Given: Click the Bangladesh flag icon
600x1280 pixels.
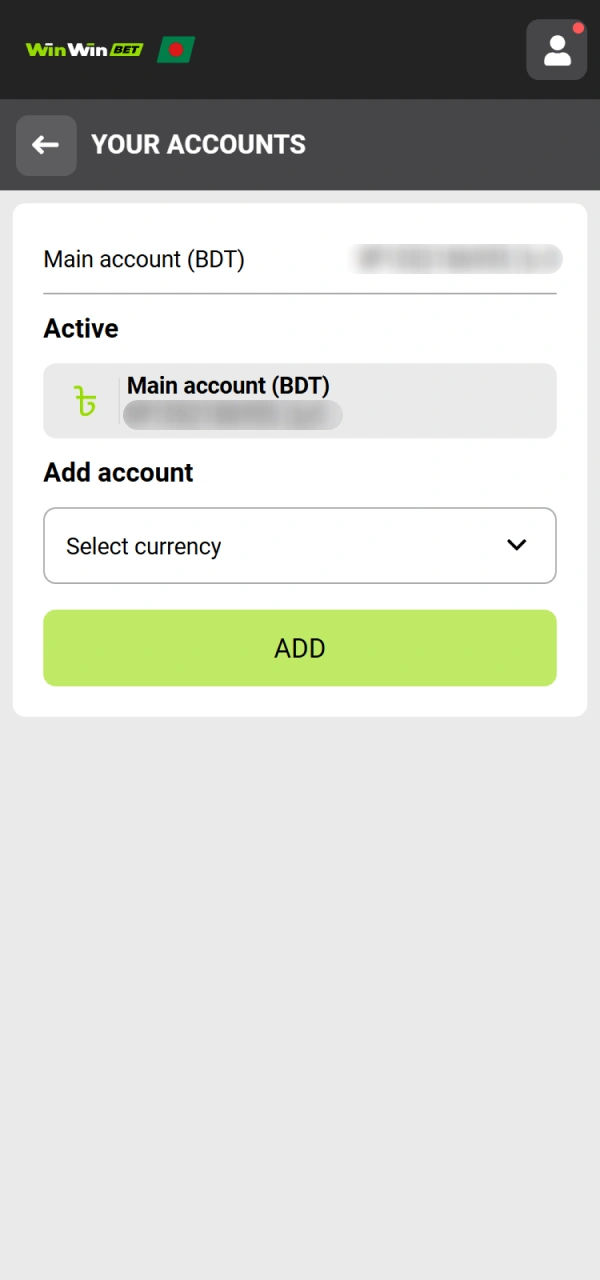Looking at the screenshot, I should 176,49.
